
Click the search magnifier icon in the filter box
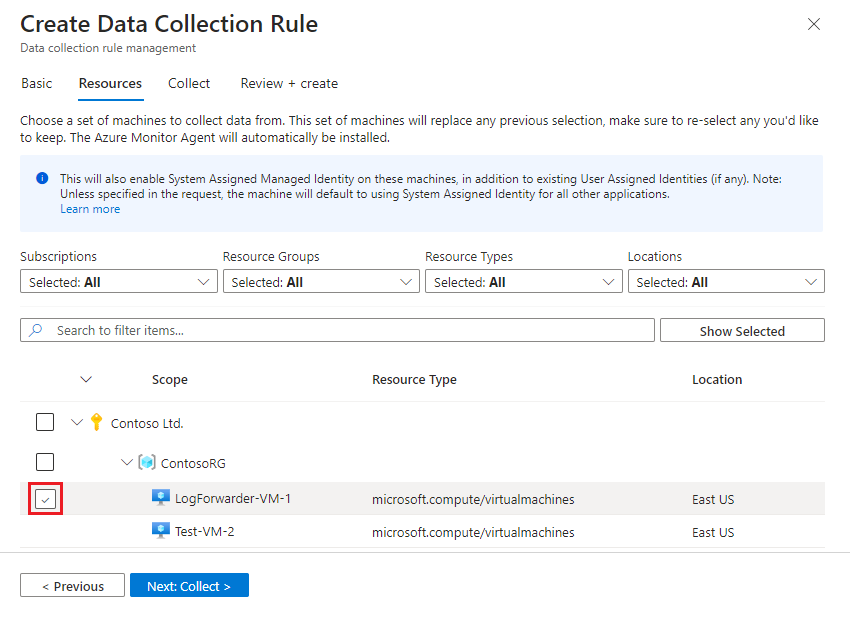[35, 329]
